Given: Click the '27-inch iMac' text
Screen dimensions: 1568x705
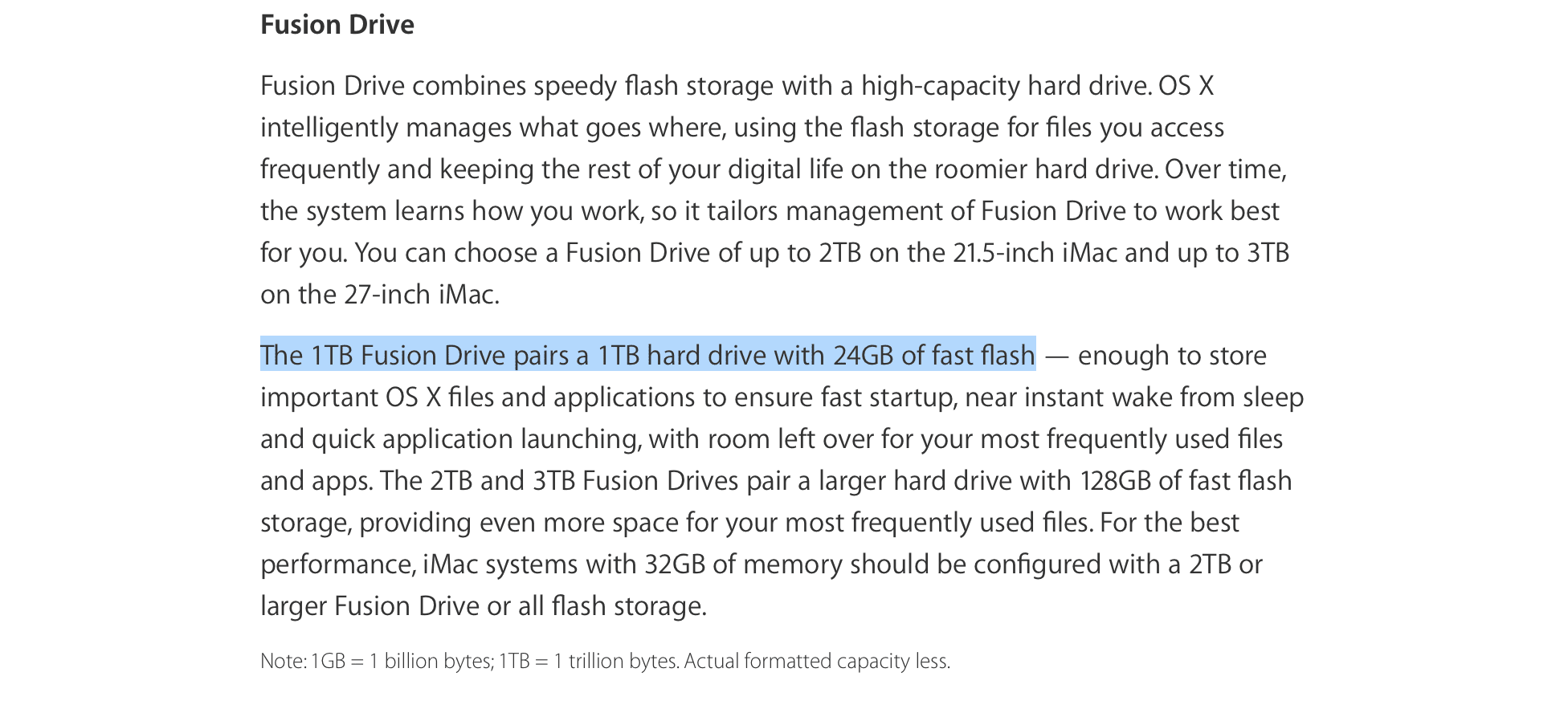Looking at the screenshot, I should point(421,295).
